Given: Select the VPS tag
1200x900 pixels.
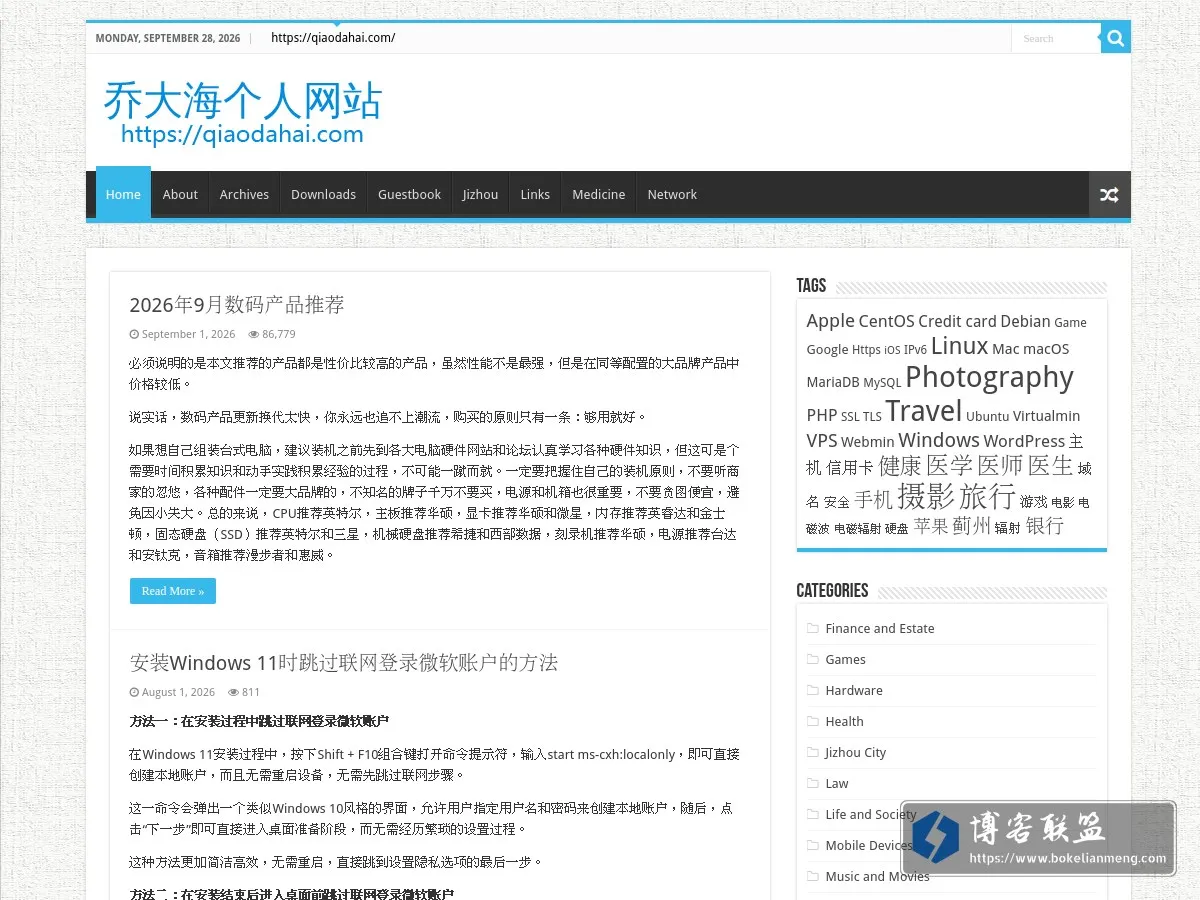Looking at the screenshot, I should point(822,441).
